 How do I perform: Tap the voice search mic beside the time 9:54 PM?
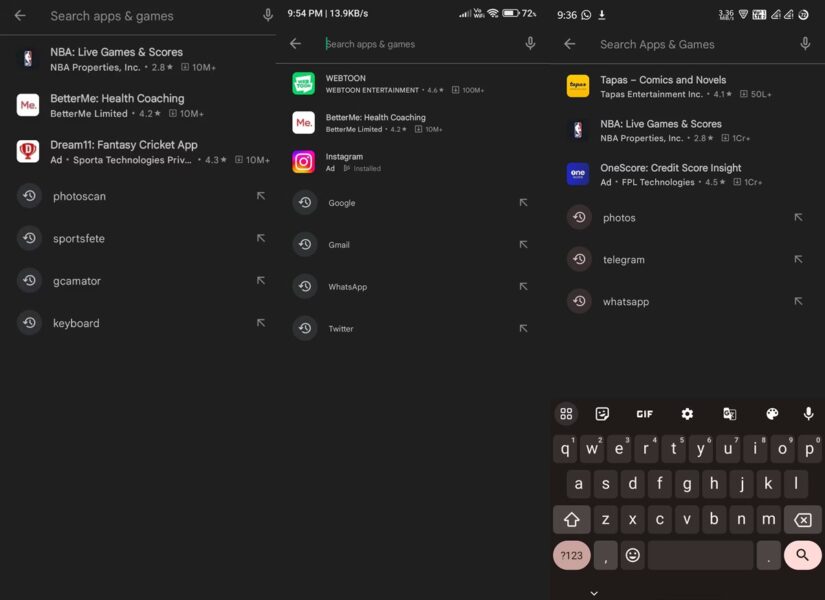(x=530, y=44)
